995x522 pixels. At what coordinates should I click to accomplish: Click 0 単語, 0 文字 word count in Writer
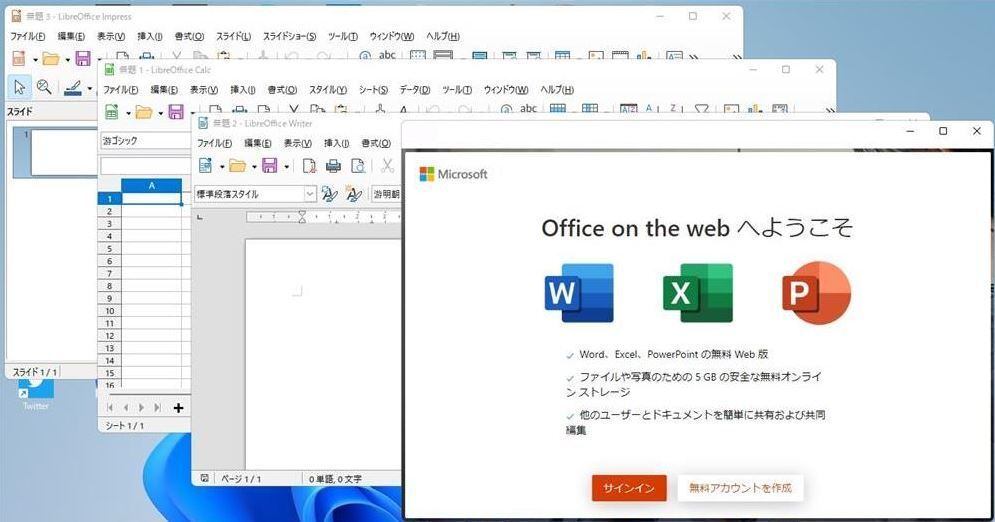click(x=335, y=479)
